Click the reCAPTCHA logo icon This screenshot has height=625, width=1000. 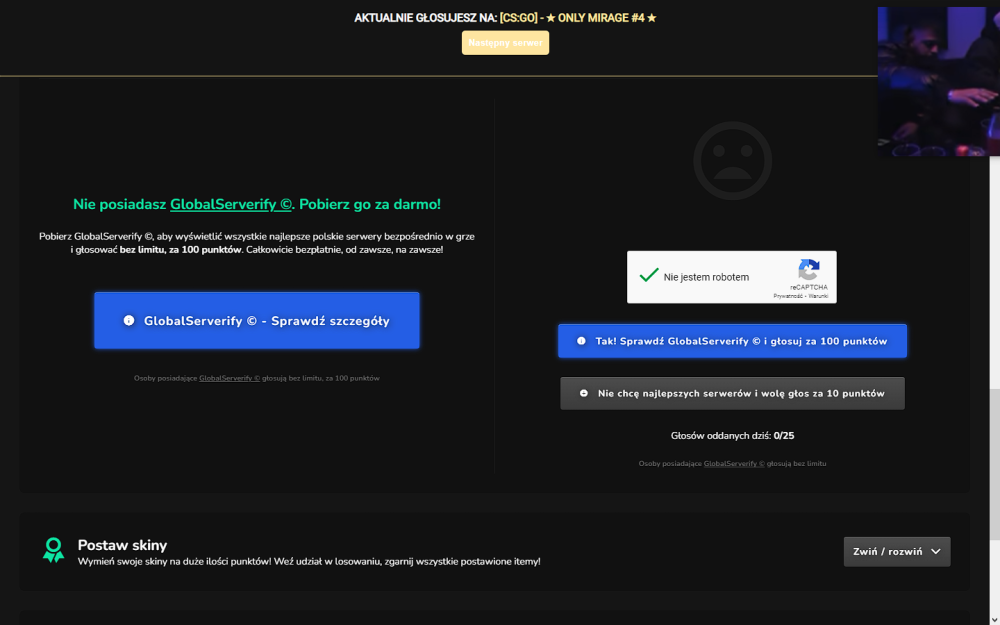809,270
